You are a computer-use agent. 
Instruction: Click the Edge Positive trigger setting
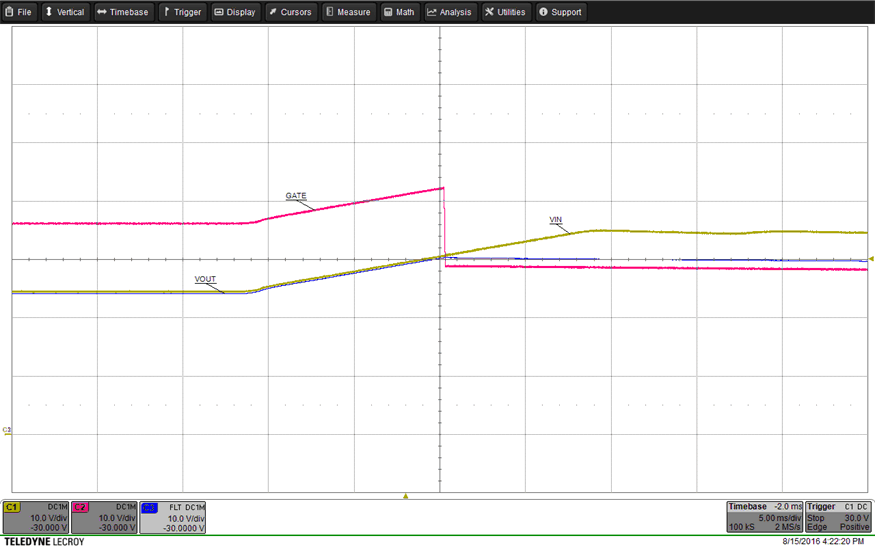pyautogui.click(x=838, y=527)
